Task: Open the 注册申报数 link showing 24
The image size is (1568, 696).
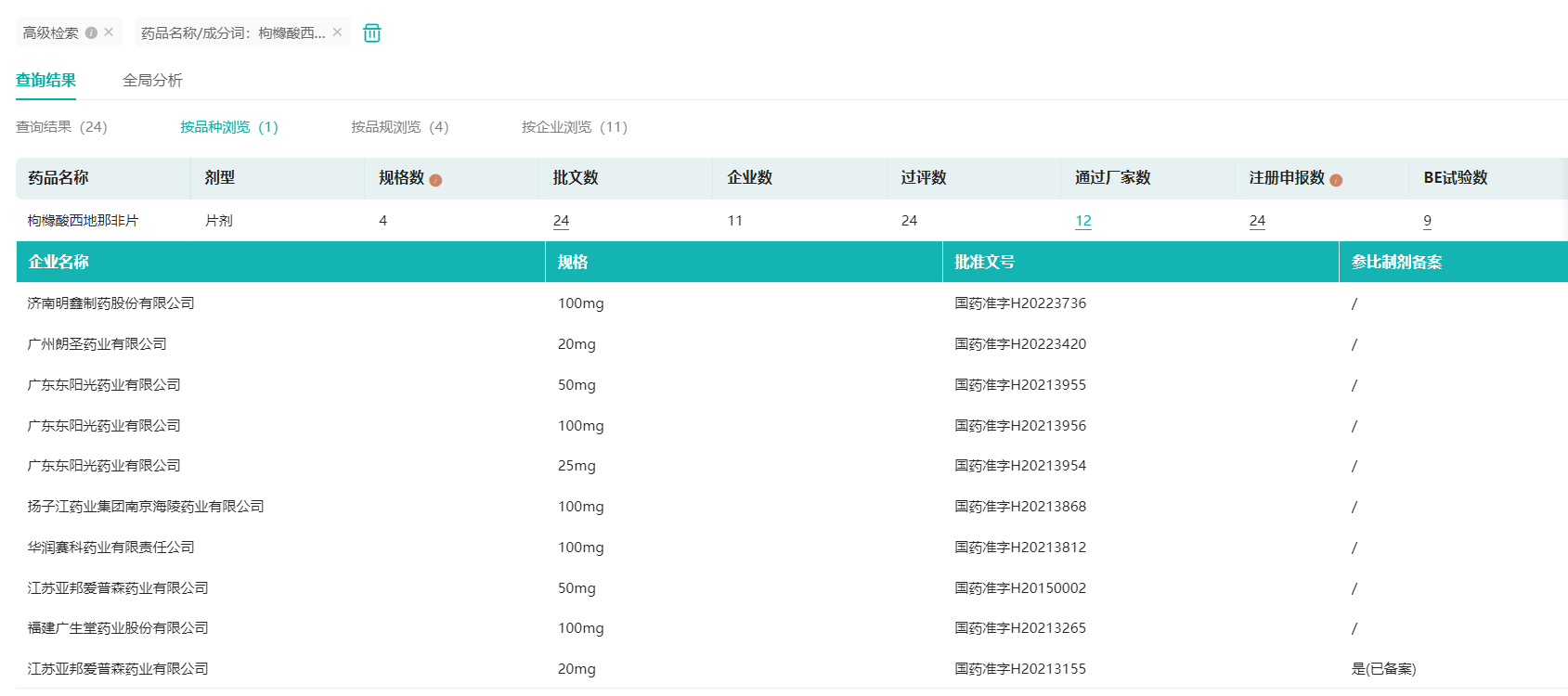Action: click(x=1257, y=221)
